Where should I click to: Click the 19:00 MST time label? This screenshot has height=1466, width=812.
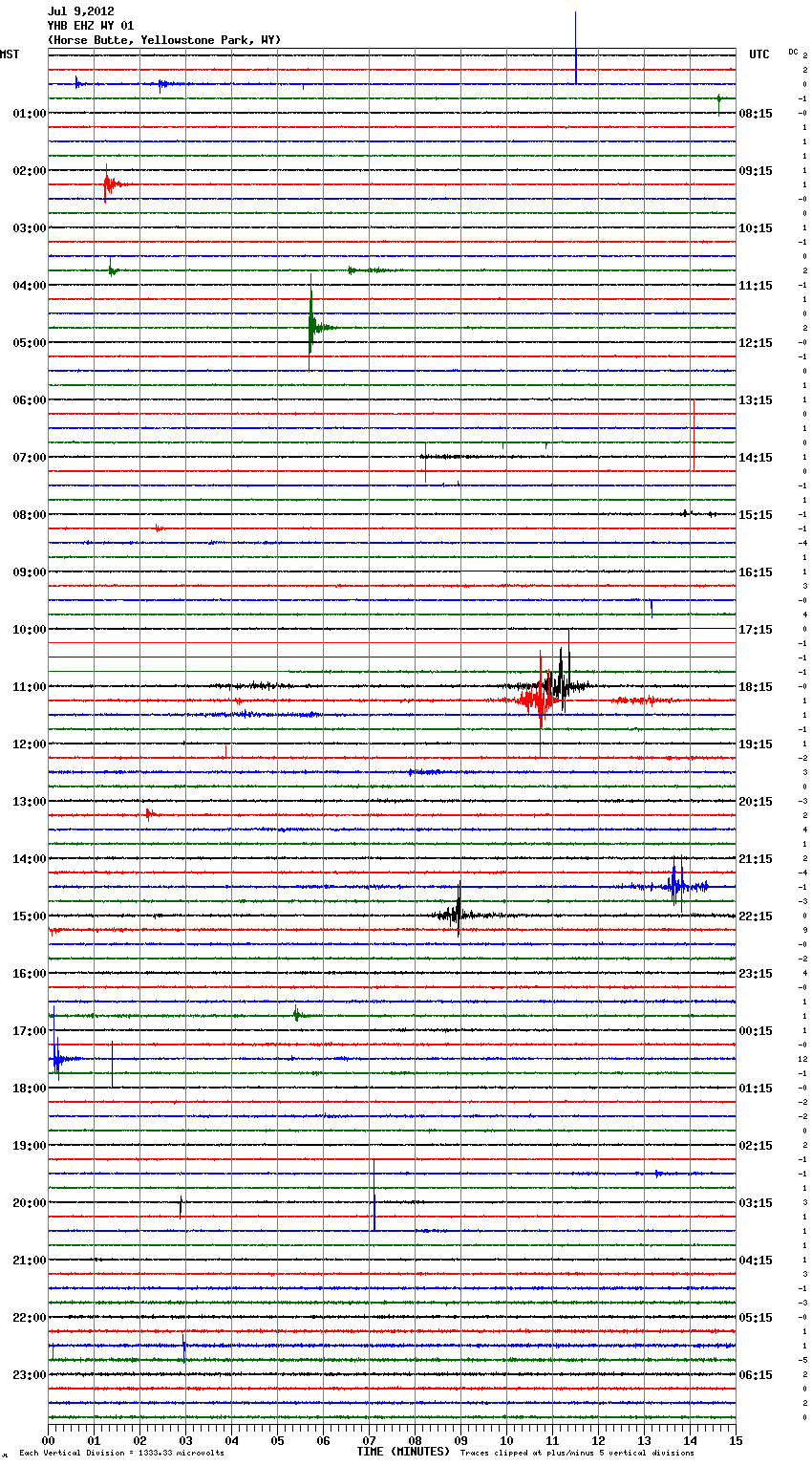click(30, 1146)
